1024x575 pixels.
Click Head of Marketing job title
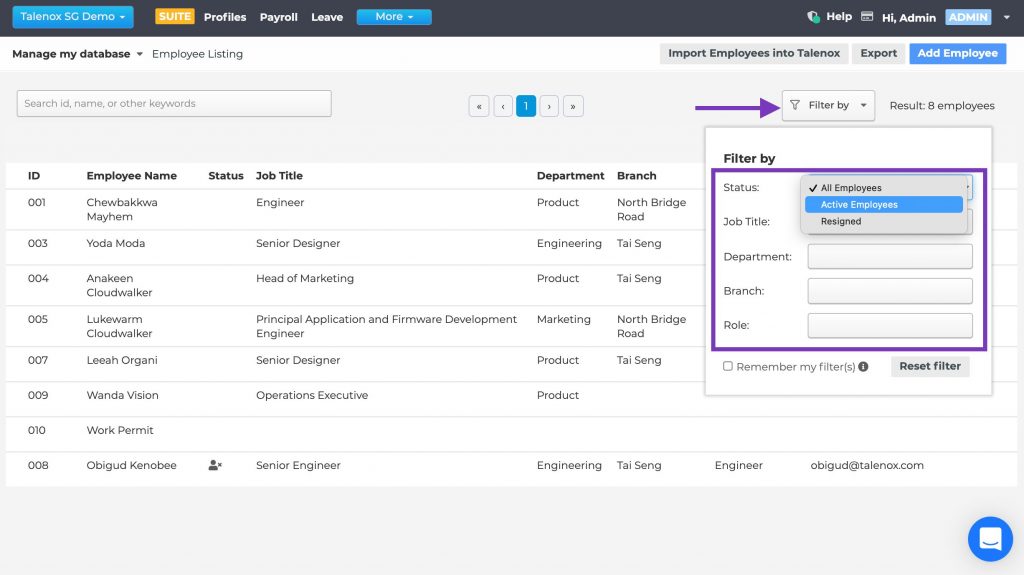304,278
